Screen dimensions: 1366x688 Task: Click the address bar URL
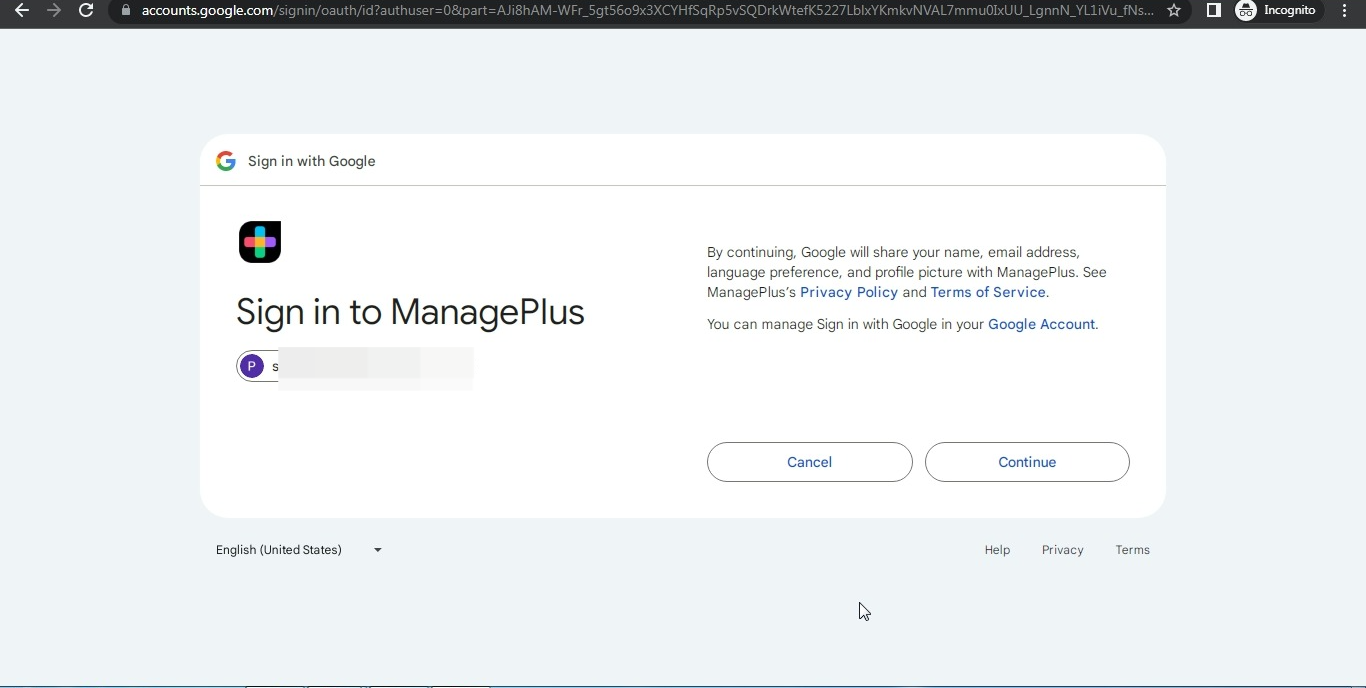coord(647,10)
